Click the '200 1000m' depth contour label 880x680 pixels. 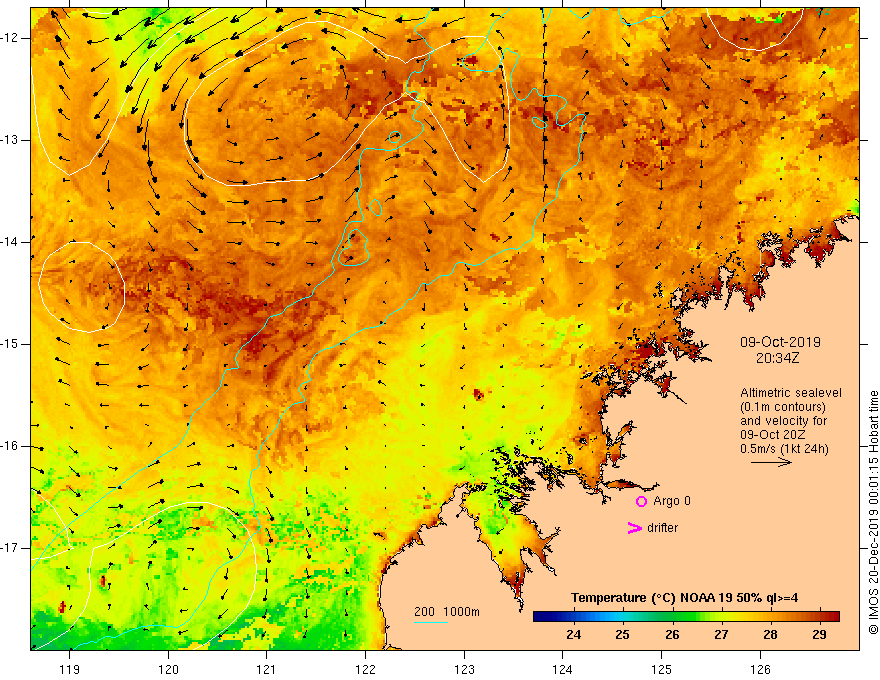[447, 612]
